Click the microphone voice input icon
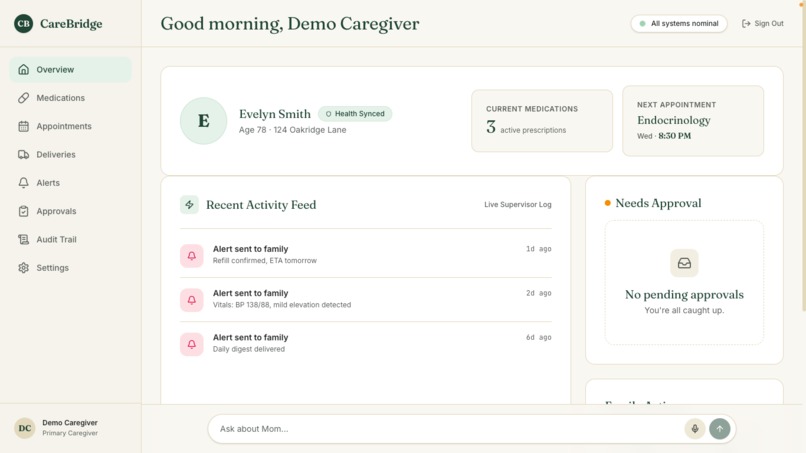Image resolution: width=806 pixels, height=453 pixels. 694,429
